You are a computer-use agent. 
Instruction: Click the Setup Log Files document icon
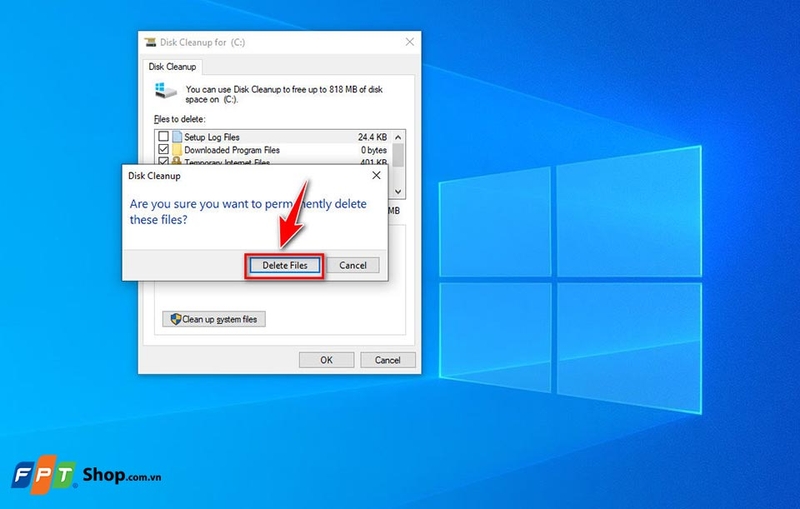tap(177, 136)
